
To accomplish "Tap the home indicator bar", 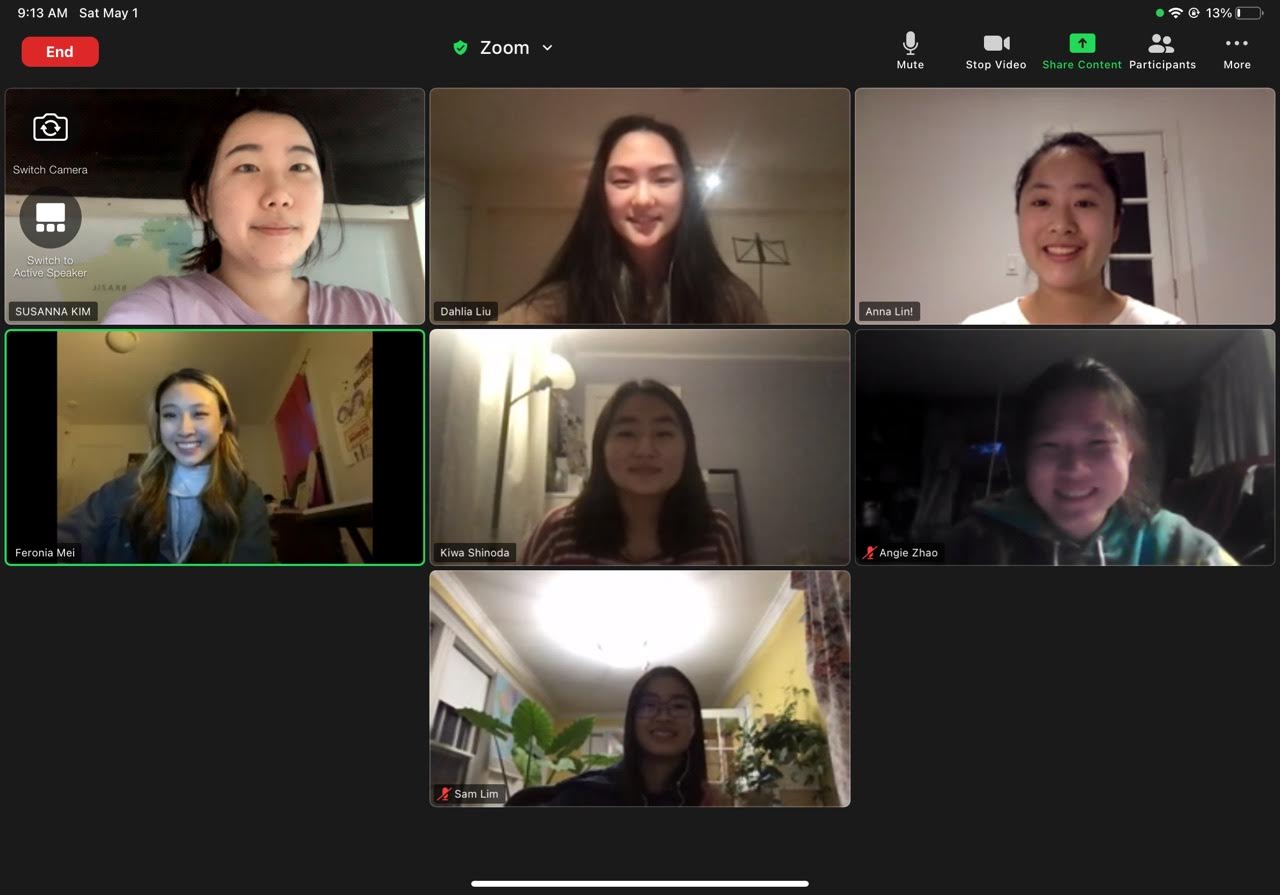I will click(x=640, y=884).
